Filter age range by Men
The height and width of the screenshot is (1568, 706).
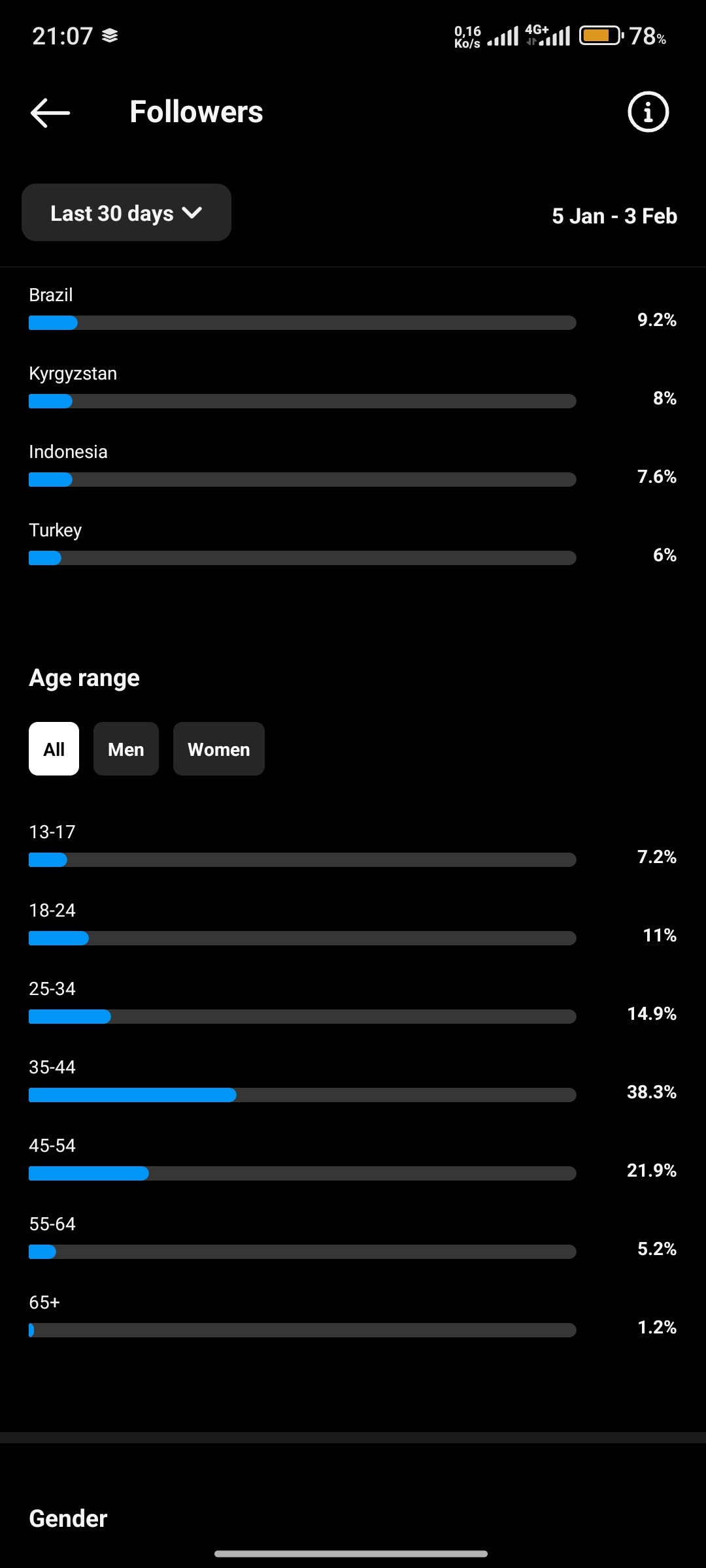click(126, 749)
